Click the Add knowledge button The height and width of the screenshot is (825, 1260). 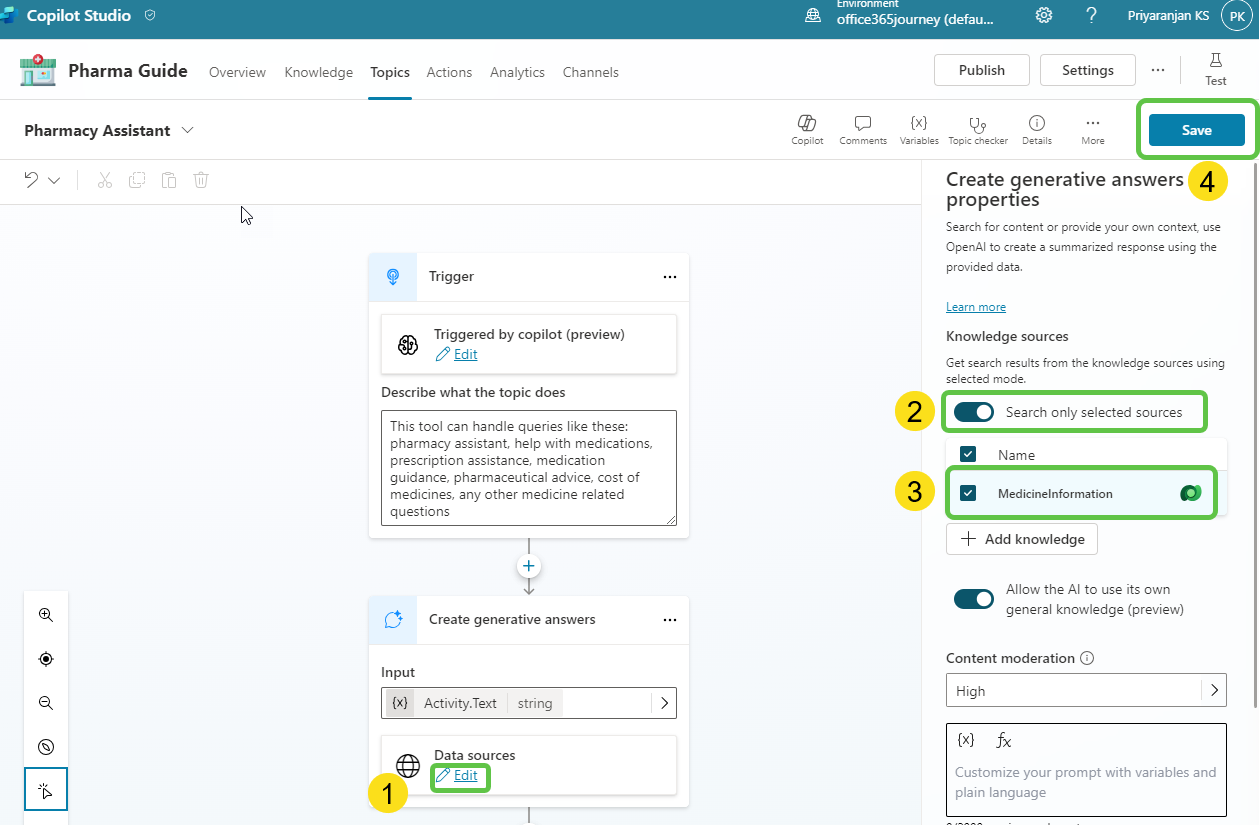click(1021, 539)
